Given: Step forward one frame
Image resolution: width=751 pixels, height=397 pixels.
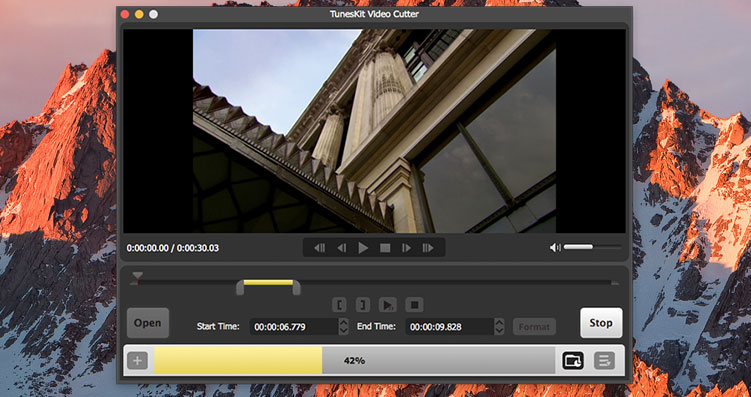Looking at the screenshot, I should [x=407, y=248].
